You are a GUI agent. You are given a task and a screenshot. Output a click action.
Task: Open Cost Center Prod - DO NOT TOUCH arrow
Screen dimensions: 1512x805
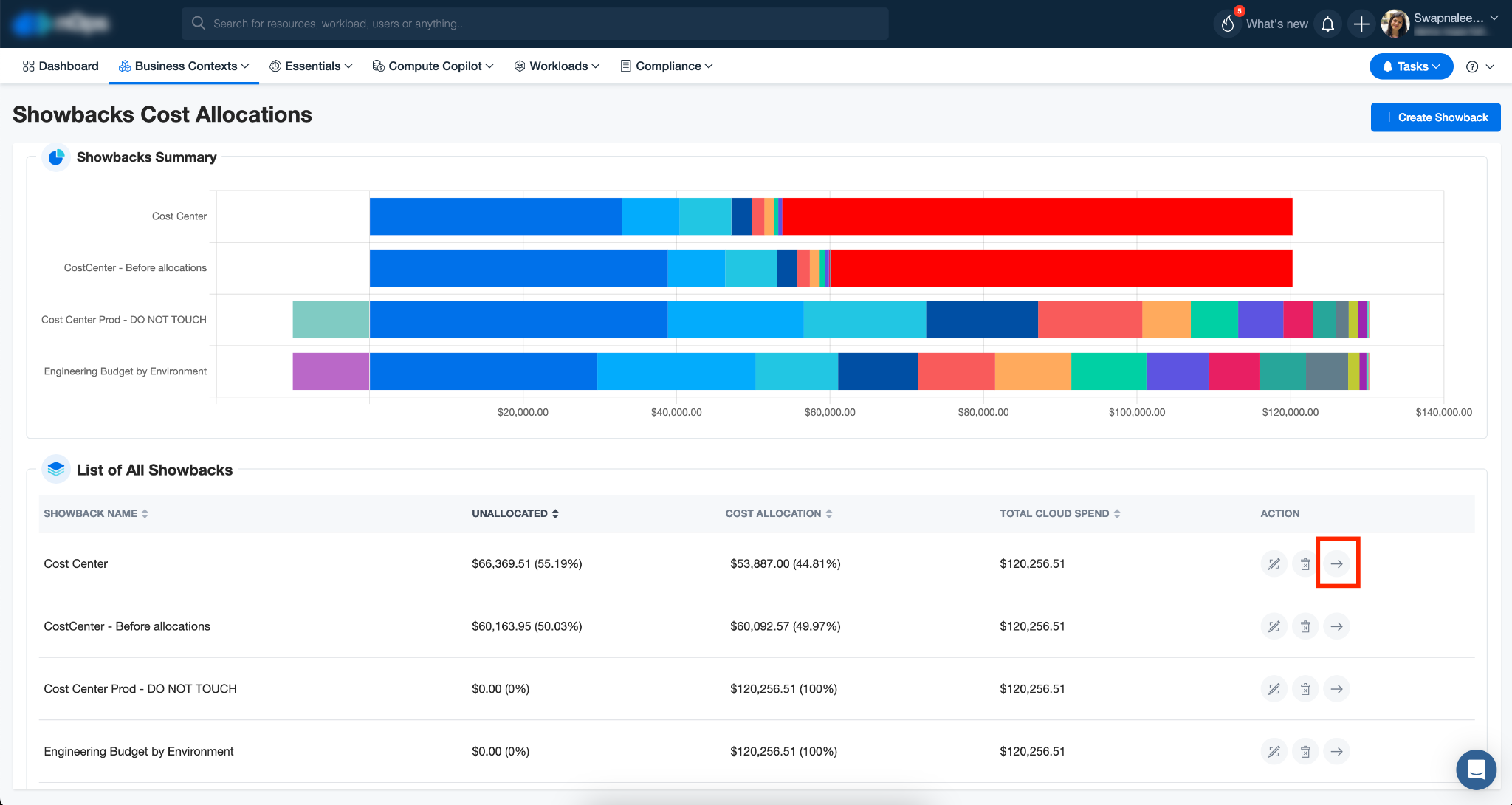tap(1336, 689)
